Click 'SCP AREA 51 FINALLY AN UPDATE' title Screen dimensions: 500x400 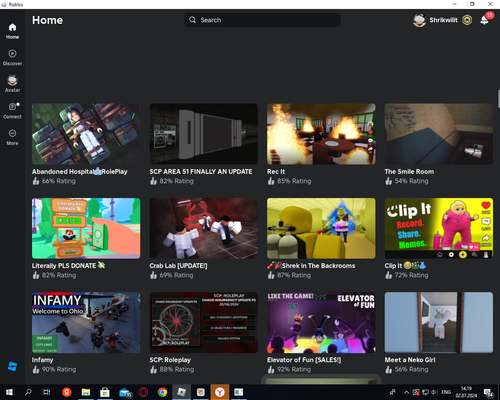pos(201,172)
